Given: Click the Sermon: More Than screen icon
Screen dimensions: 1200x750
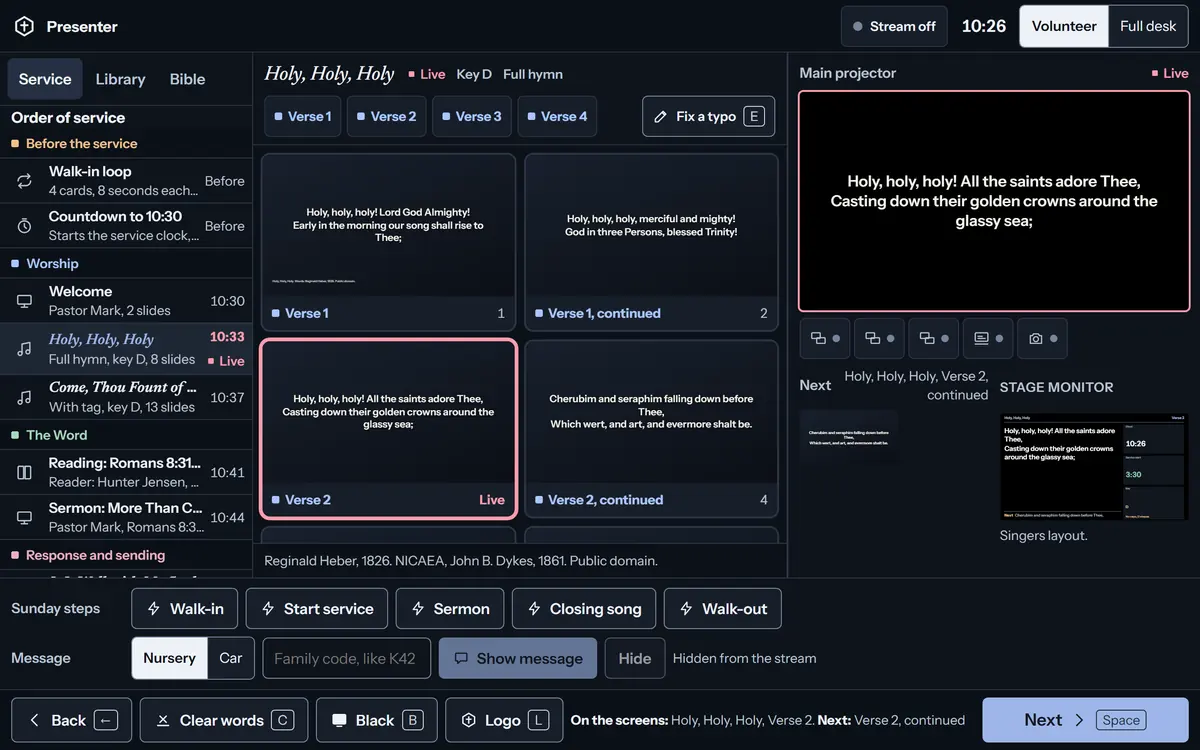Looking at the screenshot, I should coord(24,517).
